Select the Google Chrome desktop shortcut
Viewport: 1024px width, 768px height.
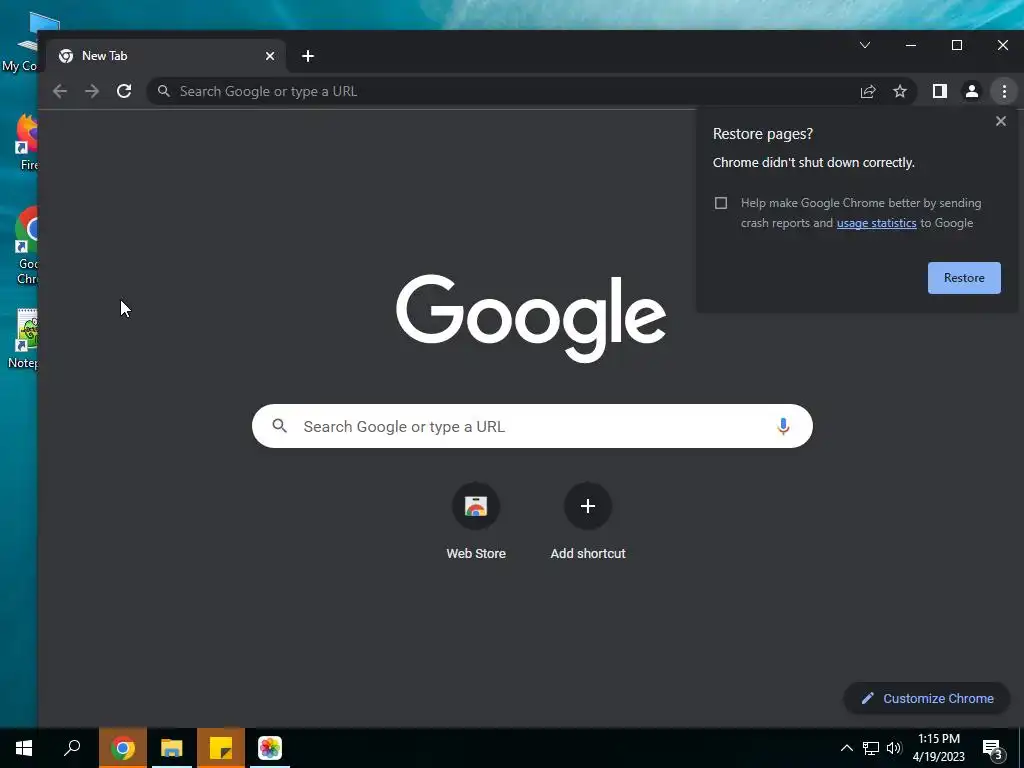click(26, 246)
